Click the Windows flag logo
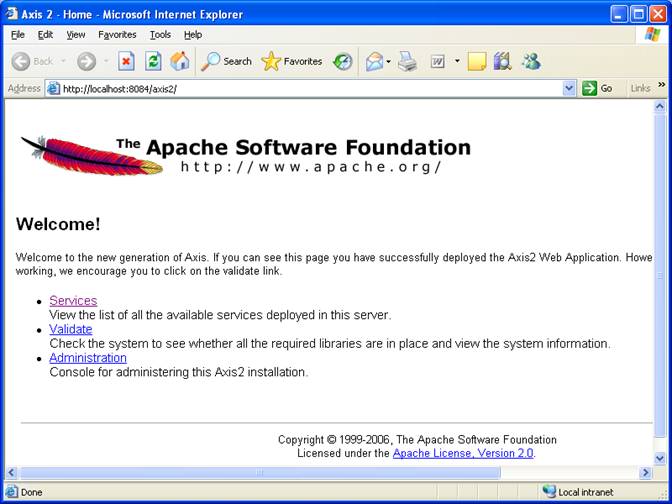This screenshot has width=672, height=504. [x=653, y=35]
